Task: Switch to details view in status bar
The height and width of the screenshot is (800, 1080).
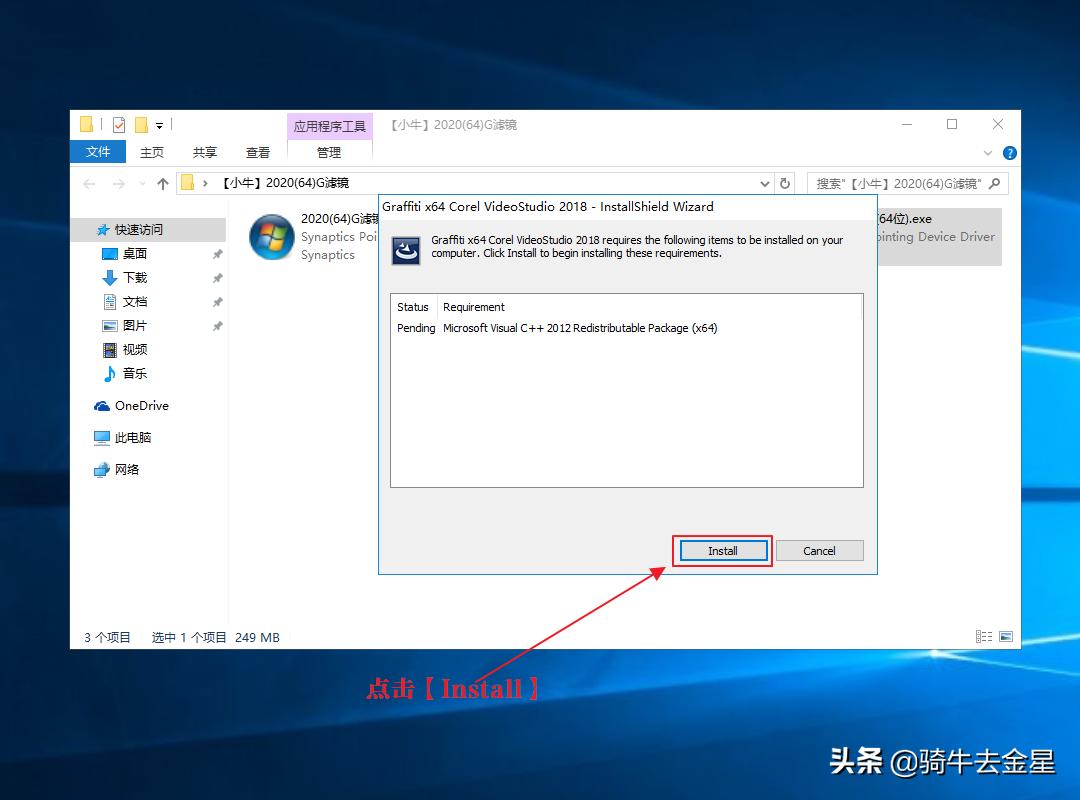Action: 984,637
